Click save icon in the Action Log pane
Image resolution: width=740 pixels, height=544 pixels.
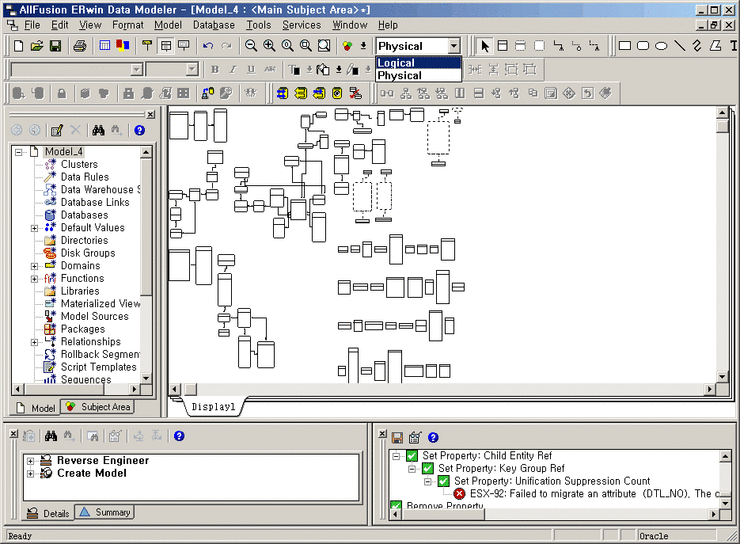point(397,437)
